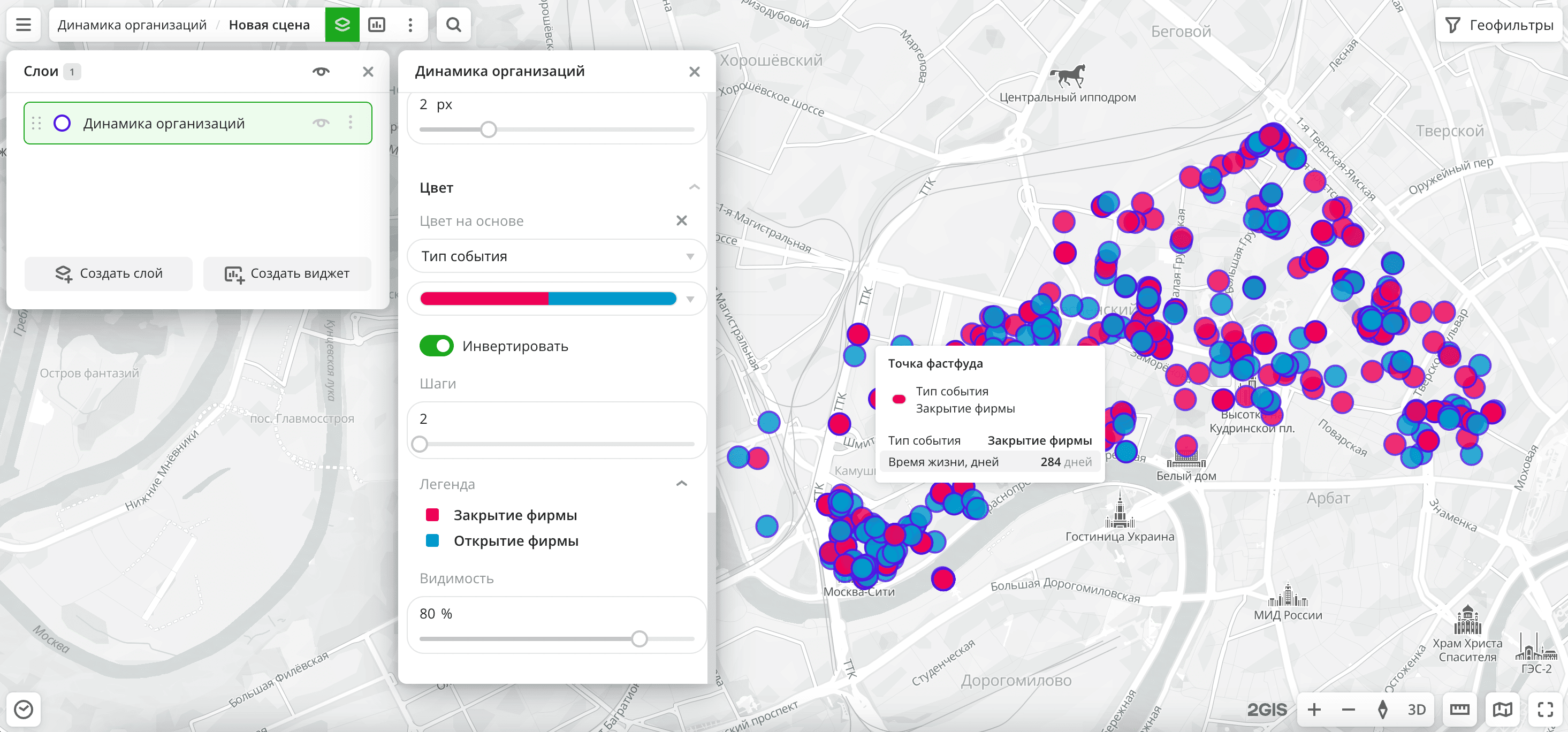Screen dimensions: 1568x732
Task: Click the Создать виджет button
Action: (x=287, y=273)
